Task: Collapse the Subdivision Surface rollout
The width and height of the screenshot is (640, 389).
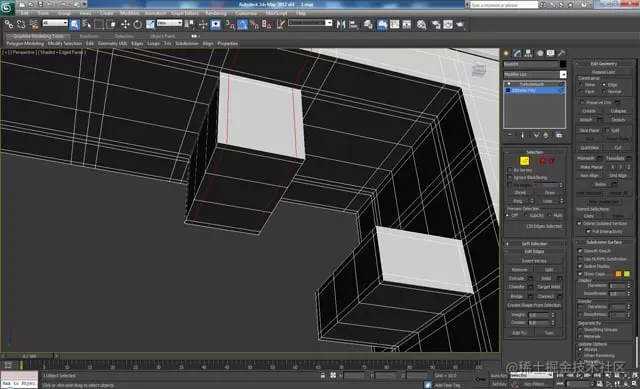Action: coord(604,242)
